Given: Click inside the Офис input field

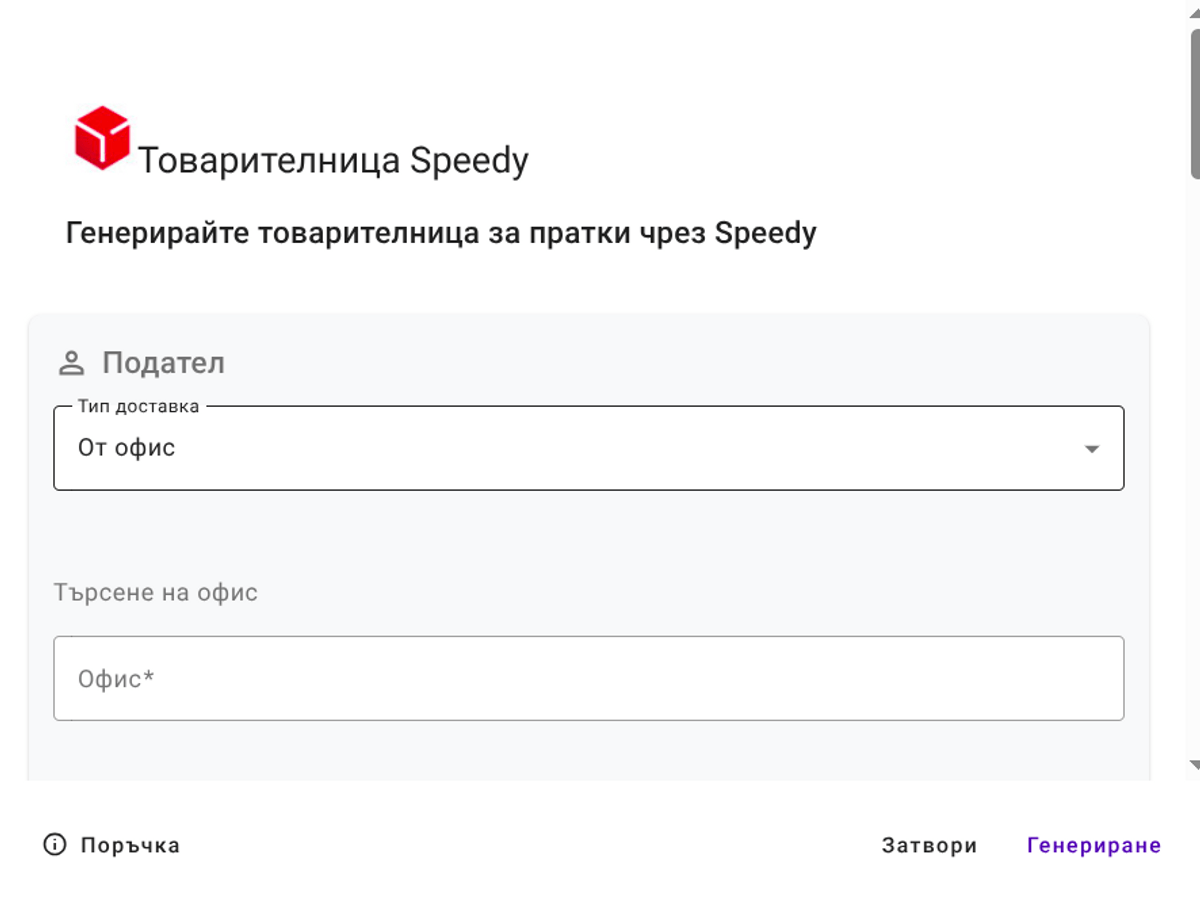Looking at the screenshot, I should 590,677.
